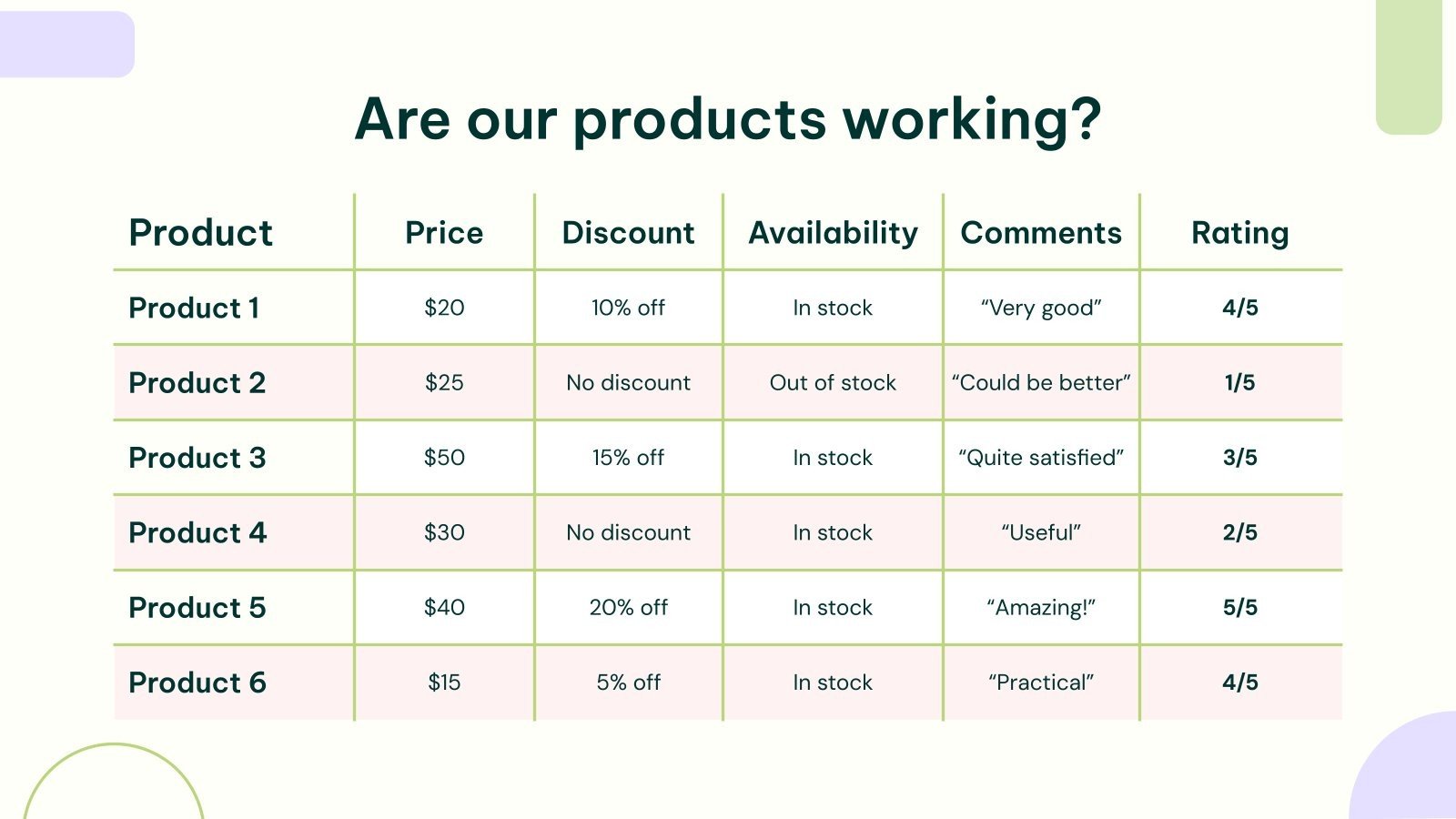The image size is (1456, 819).
Task: Select the Product column header
Action: [x=201, y=233]
